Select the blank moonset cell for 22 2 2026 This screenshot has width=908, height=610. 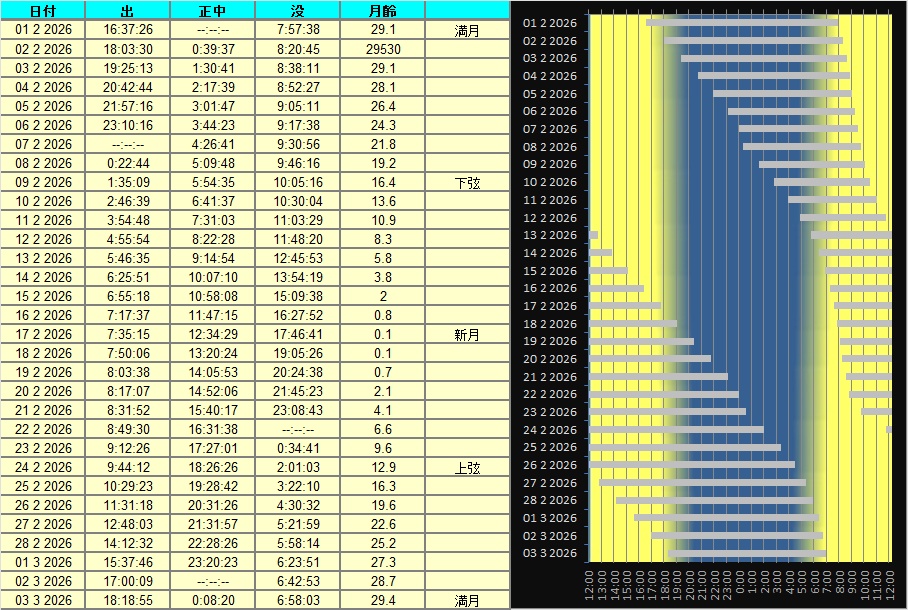tap(298, 430)
